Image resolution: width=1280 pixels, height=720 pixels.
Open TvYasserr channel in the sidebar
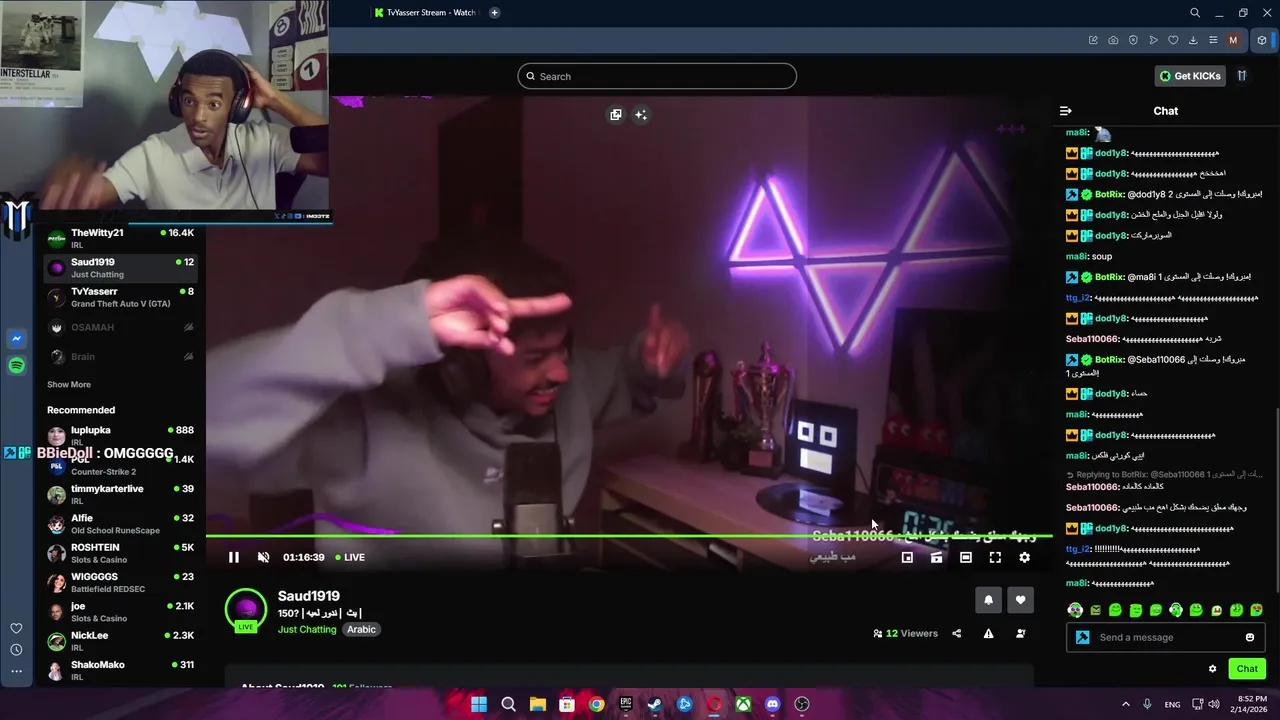tap(120, 297)
